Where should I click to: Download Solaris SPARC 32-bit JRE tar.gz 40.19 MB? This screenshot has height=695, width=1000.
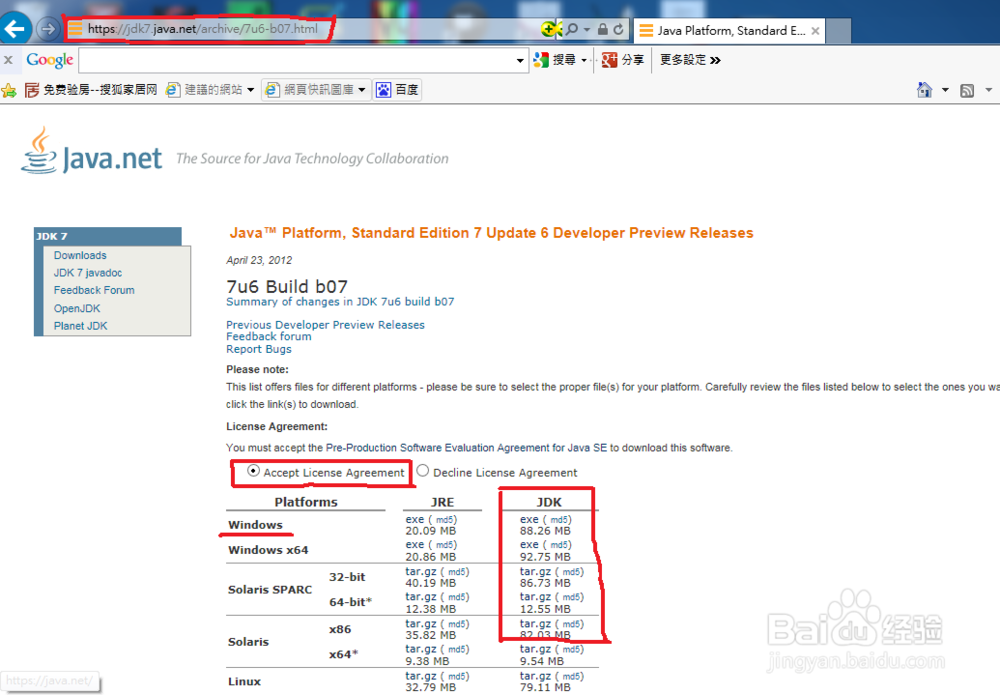(x=420, y=572)
